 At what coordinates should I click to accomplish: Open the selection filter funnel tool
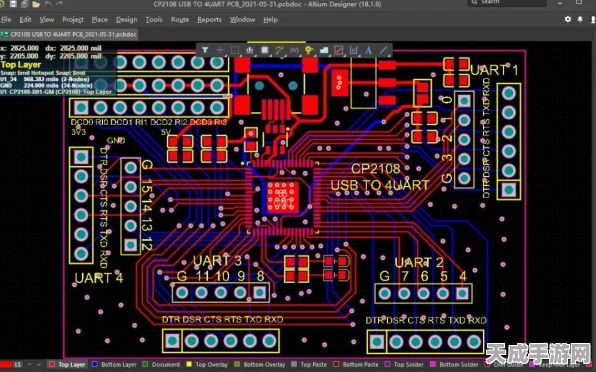205,50
